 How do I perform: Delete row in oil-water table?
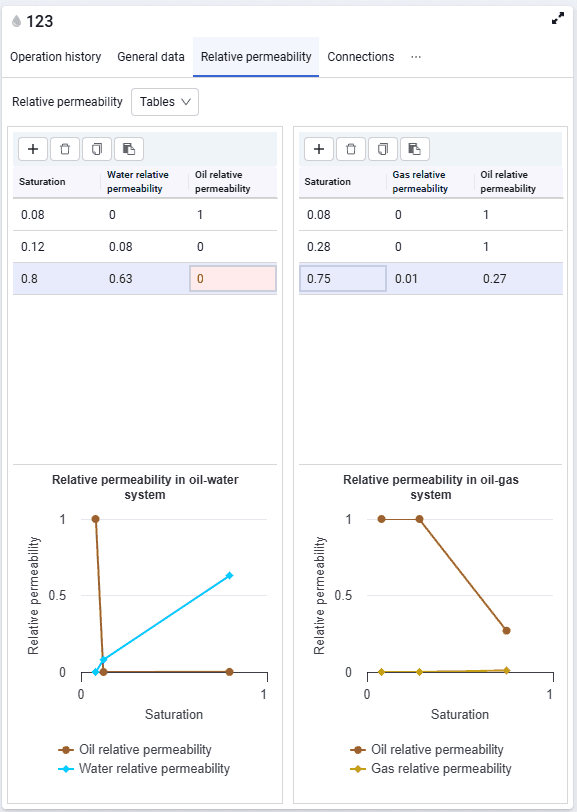[65, 149]
